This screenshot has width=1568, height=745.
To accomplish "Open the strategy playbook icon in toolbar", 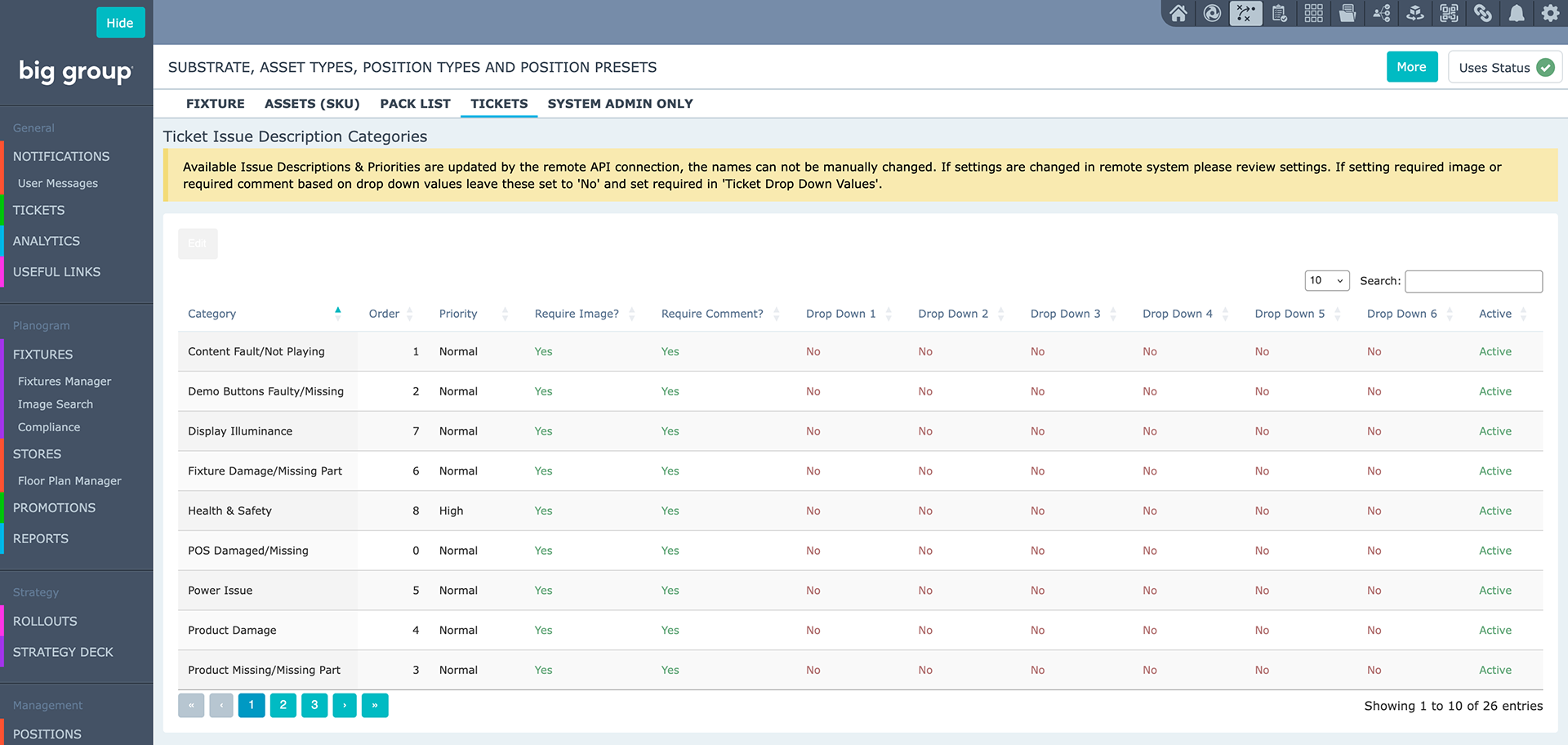I will (x=1245, y=13).
